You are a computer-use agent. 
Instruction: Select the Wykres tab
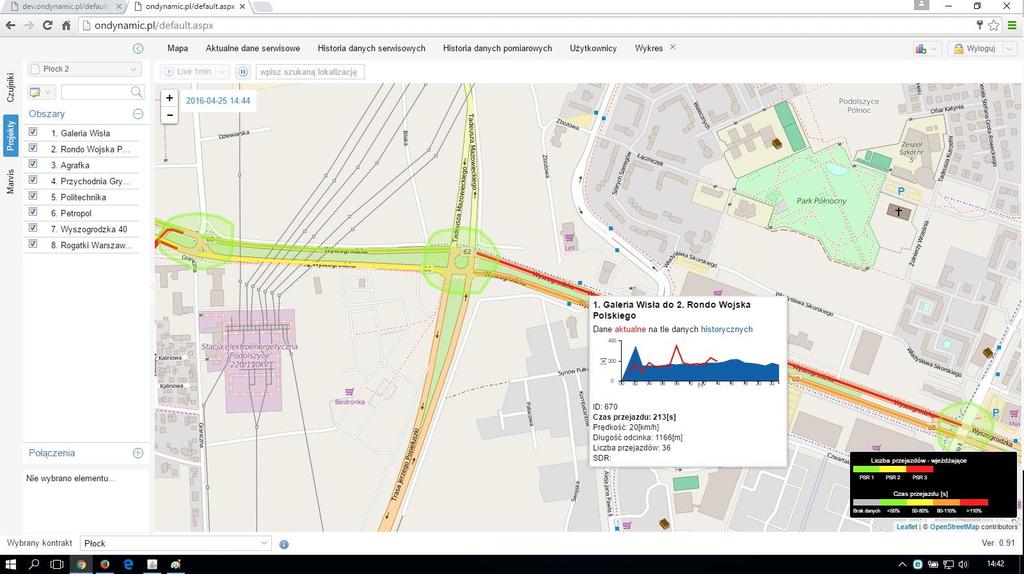648,48
